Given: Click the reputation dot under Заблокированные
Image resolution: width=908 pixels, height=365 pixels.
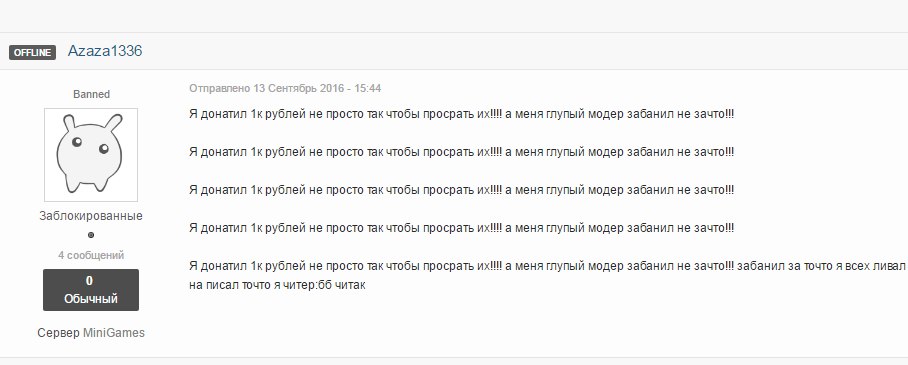Looking at the screenshot, I should pyautogui.click(x=91, y=235).
